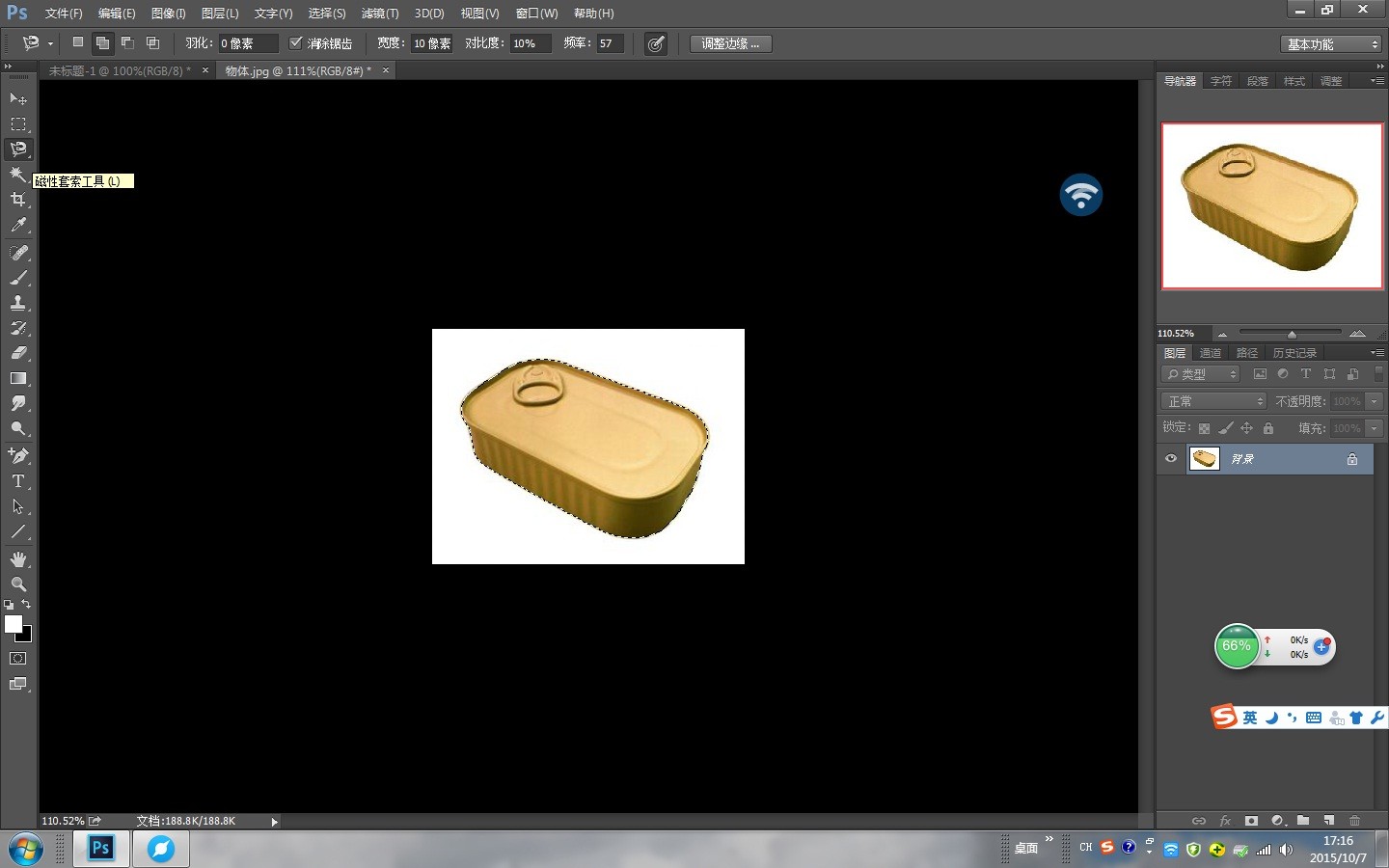Switch to the 未标题-1 document tab

pyautogui.click(x=120, y=70)
